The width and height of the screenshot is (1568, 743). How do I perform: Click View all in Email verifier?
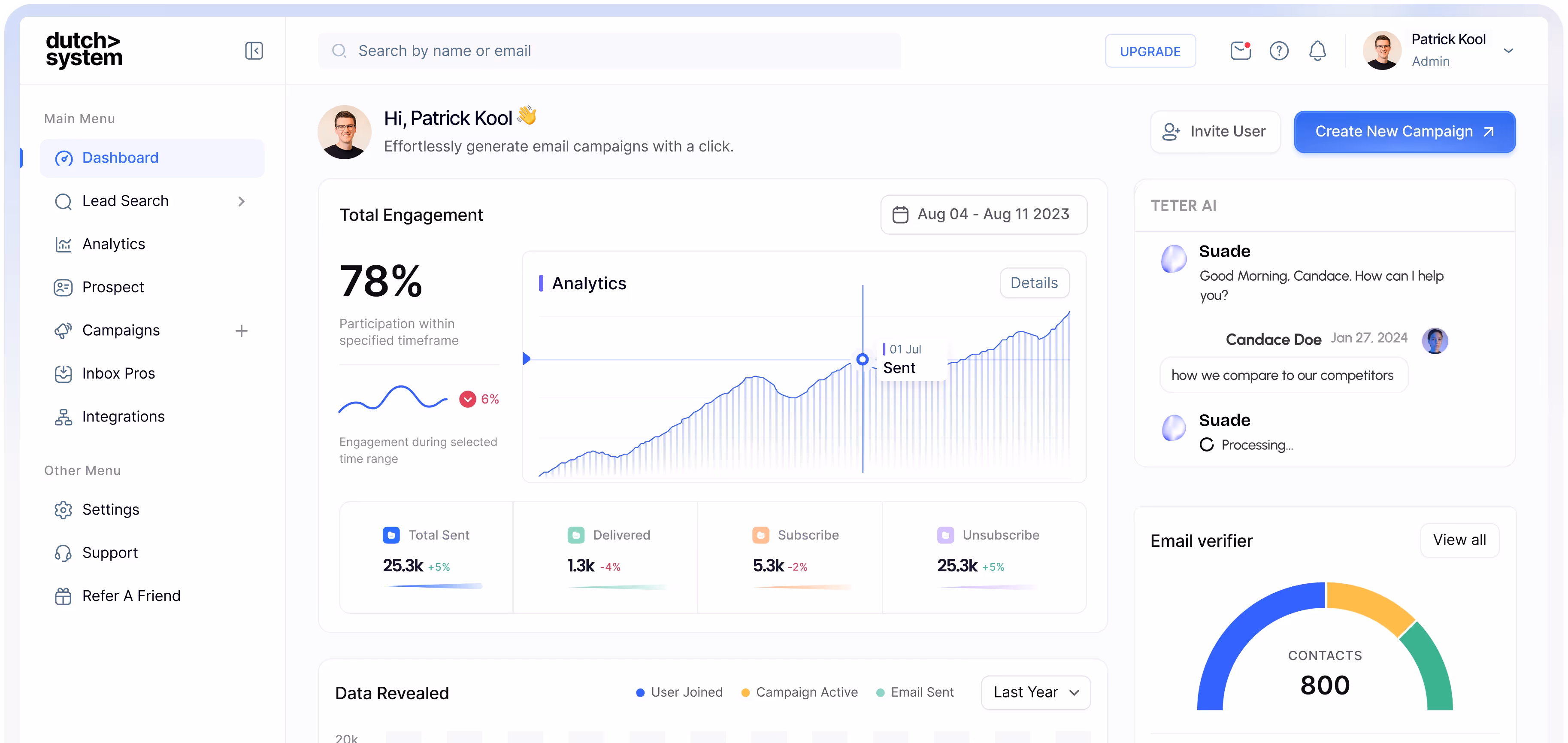pos(1459,540)
